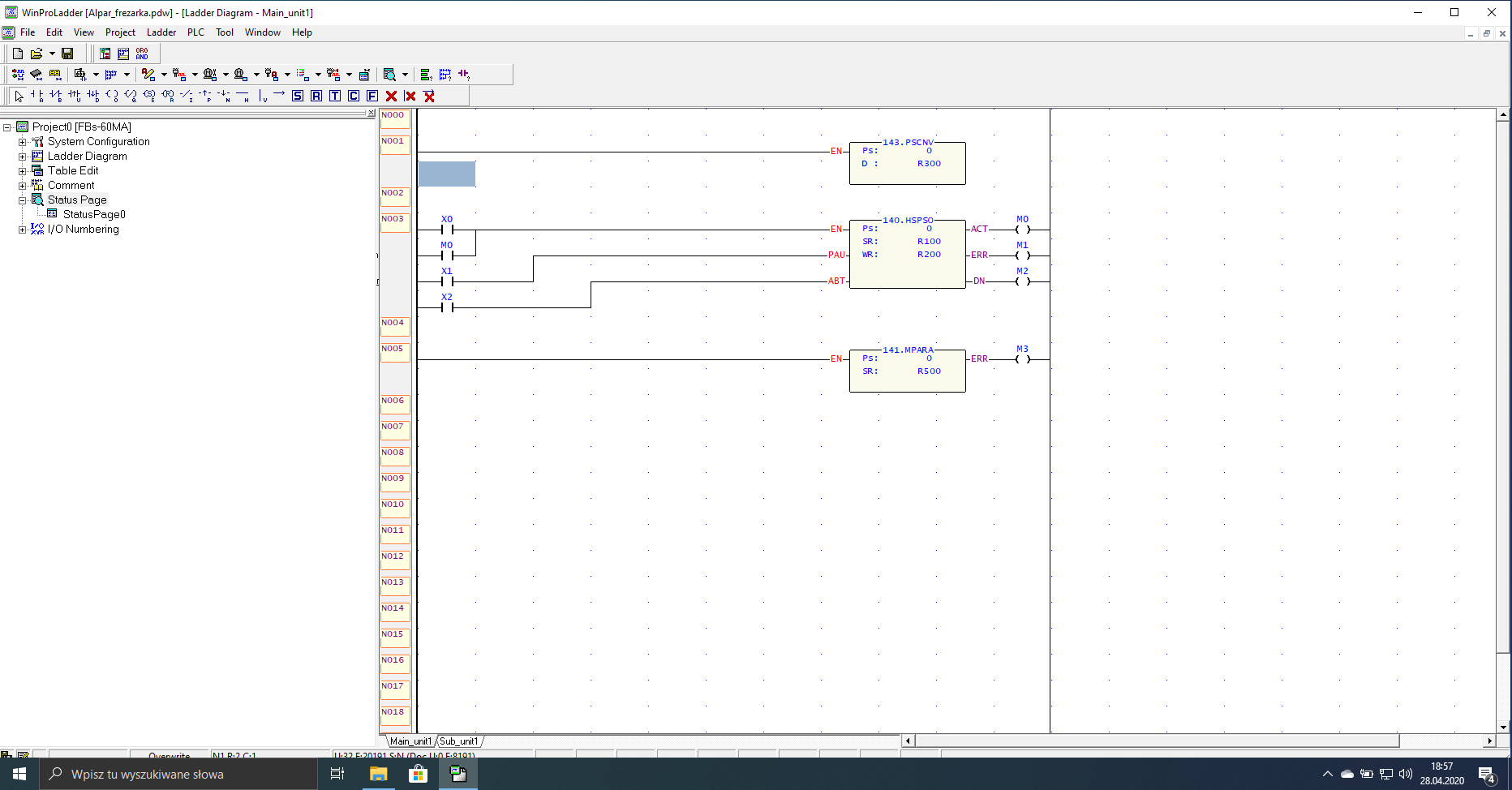Image resolution: width=1512 pixels, height=790 pixels.
Task: Open the Ladder menu
Action: pos(161,32)
